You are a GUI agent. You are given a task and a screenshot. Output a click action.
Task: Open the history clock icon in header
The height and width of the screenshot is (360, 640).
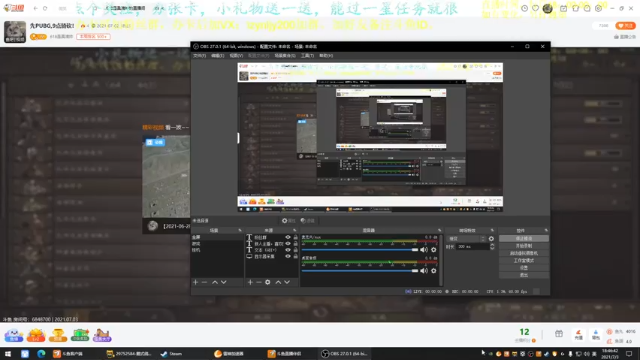[524, 8]
